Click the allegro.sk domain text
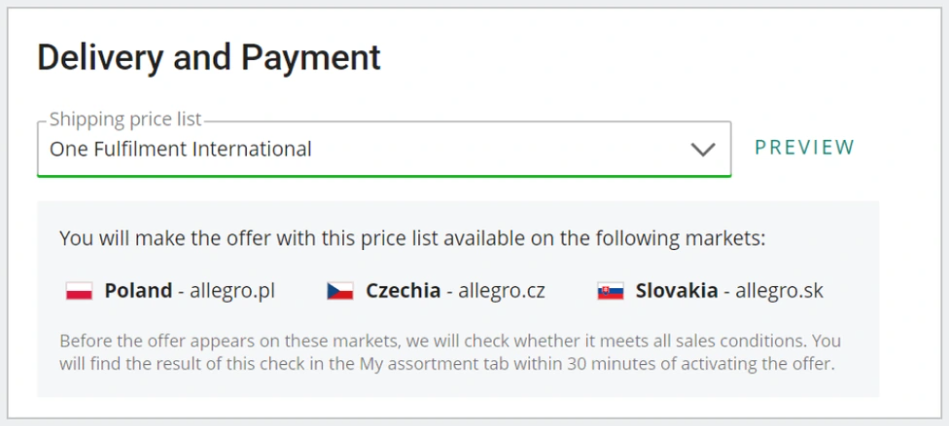The image size is (949, 426). (x=780, y=291)
